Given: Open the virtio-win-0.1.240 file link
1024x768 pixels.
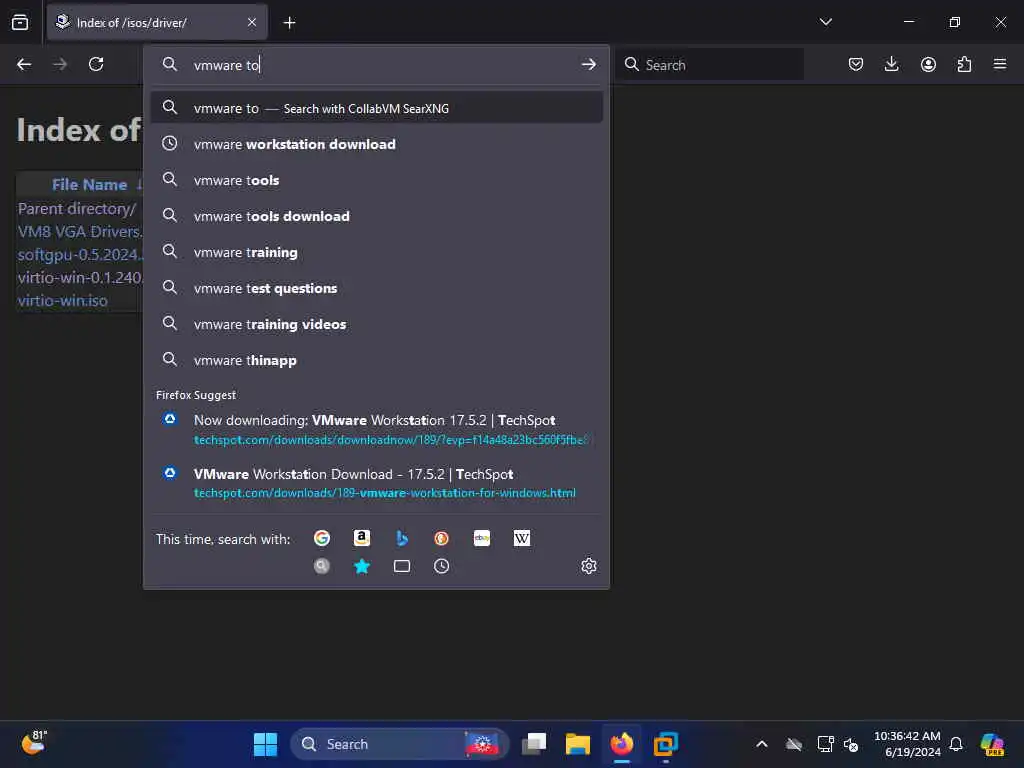Looking at the screenshot, I should click(80, 278).
